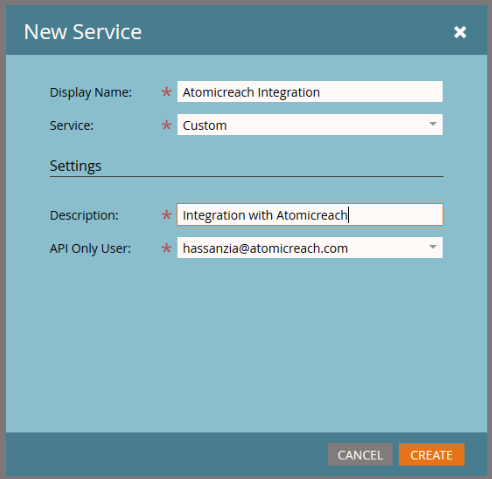Click the CANCEL button

coord(360,454)
